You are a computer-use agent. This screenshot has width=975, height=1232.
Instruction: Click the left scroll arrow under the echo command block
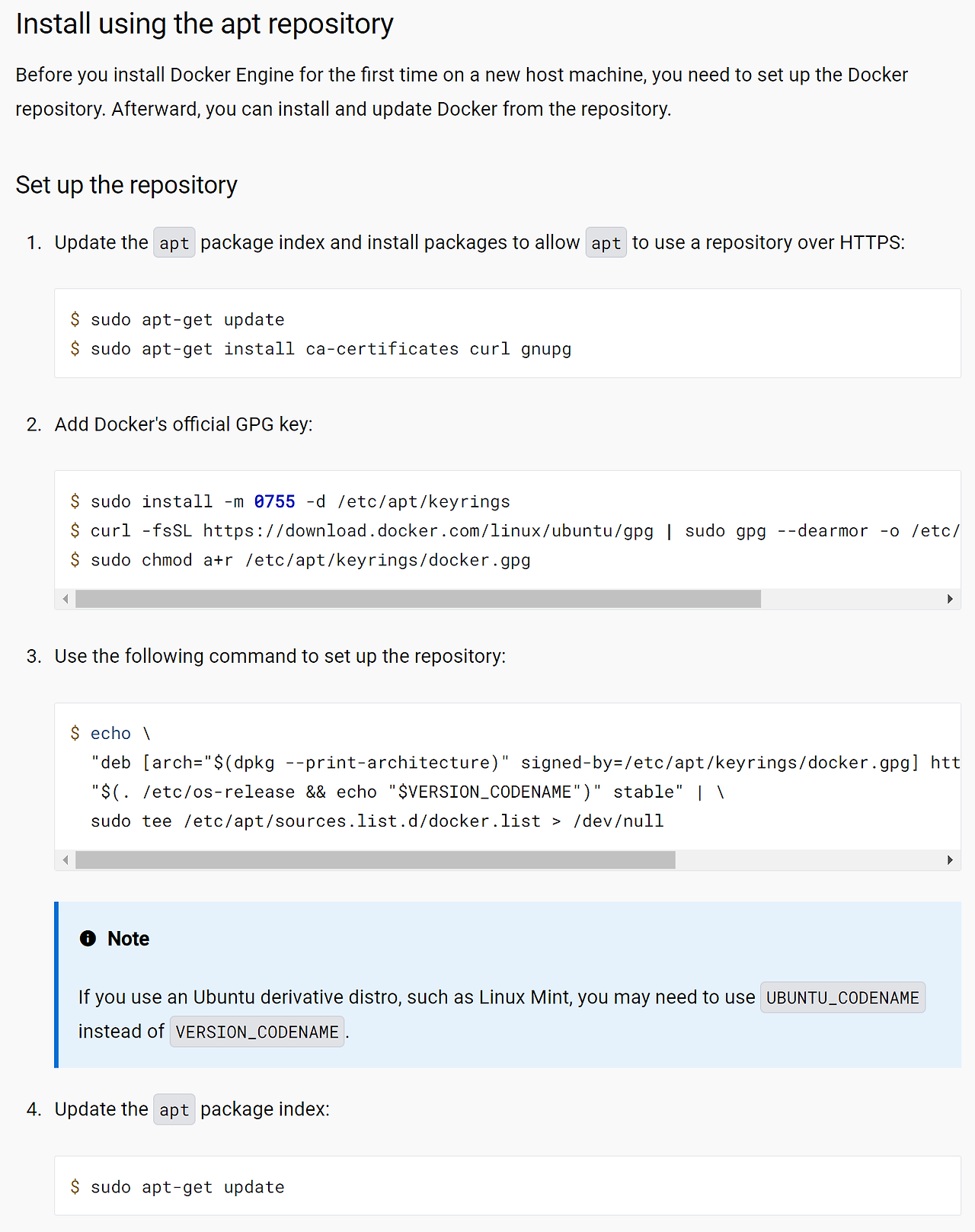(66, 860)
